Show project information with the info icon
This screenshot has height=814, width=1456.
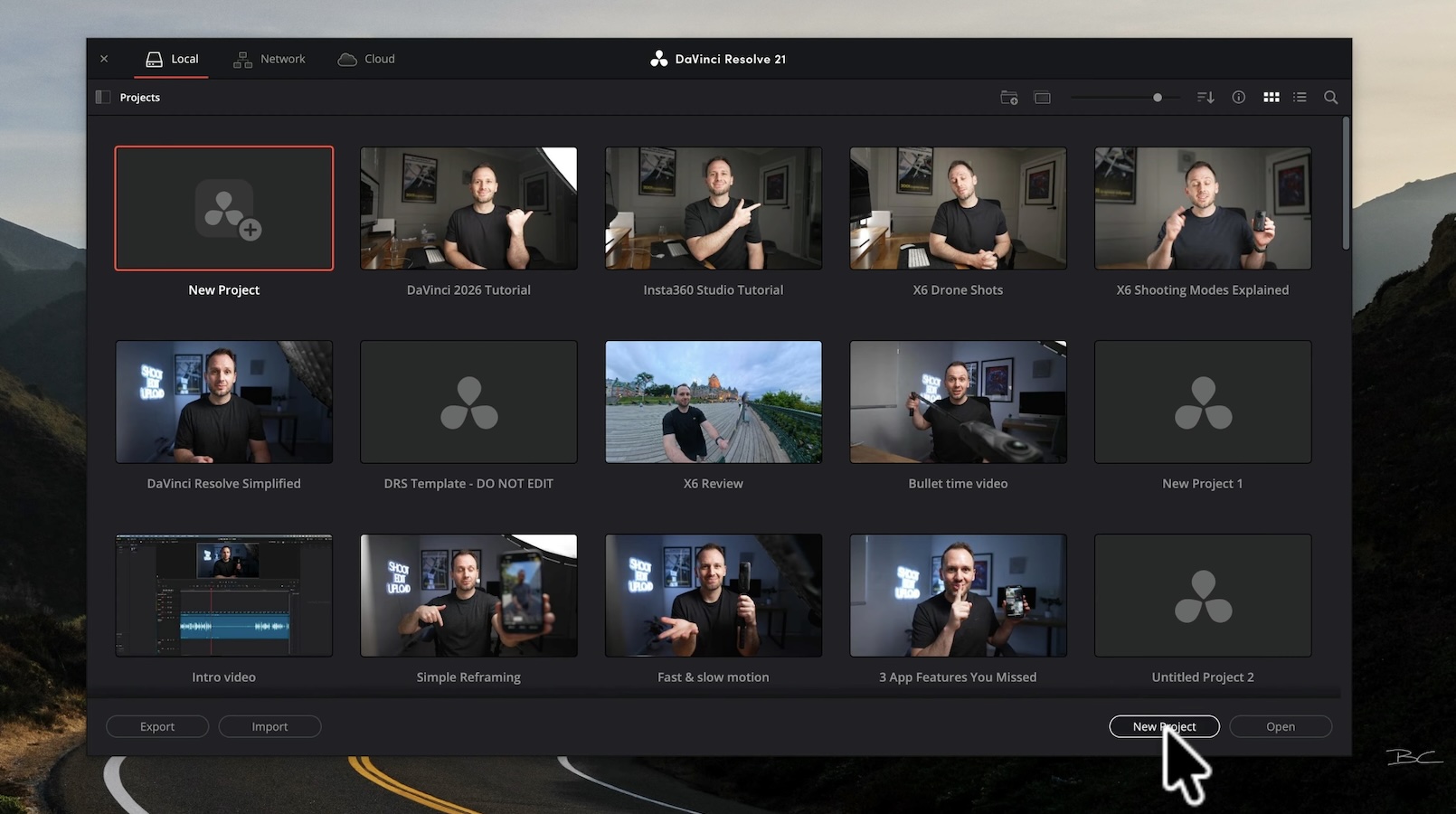tap(1239, 97)
